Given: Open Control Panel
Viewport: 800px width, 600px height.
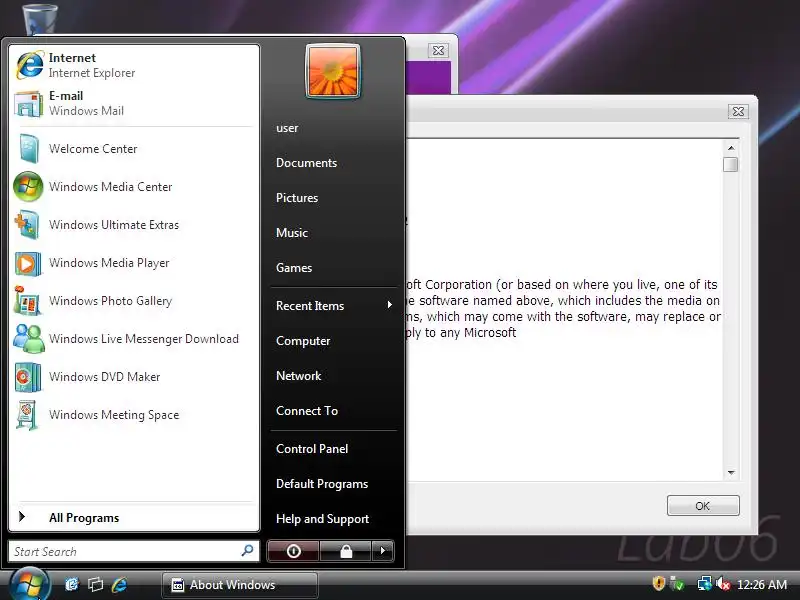Looking at the screenshot, I should (312, 449).
